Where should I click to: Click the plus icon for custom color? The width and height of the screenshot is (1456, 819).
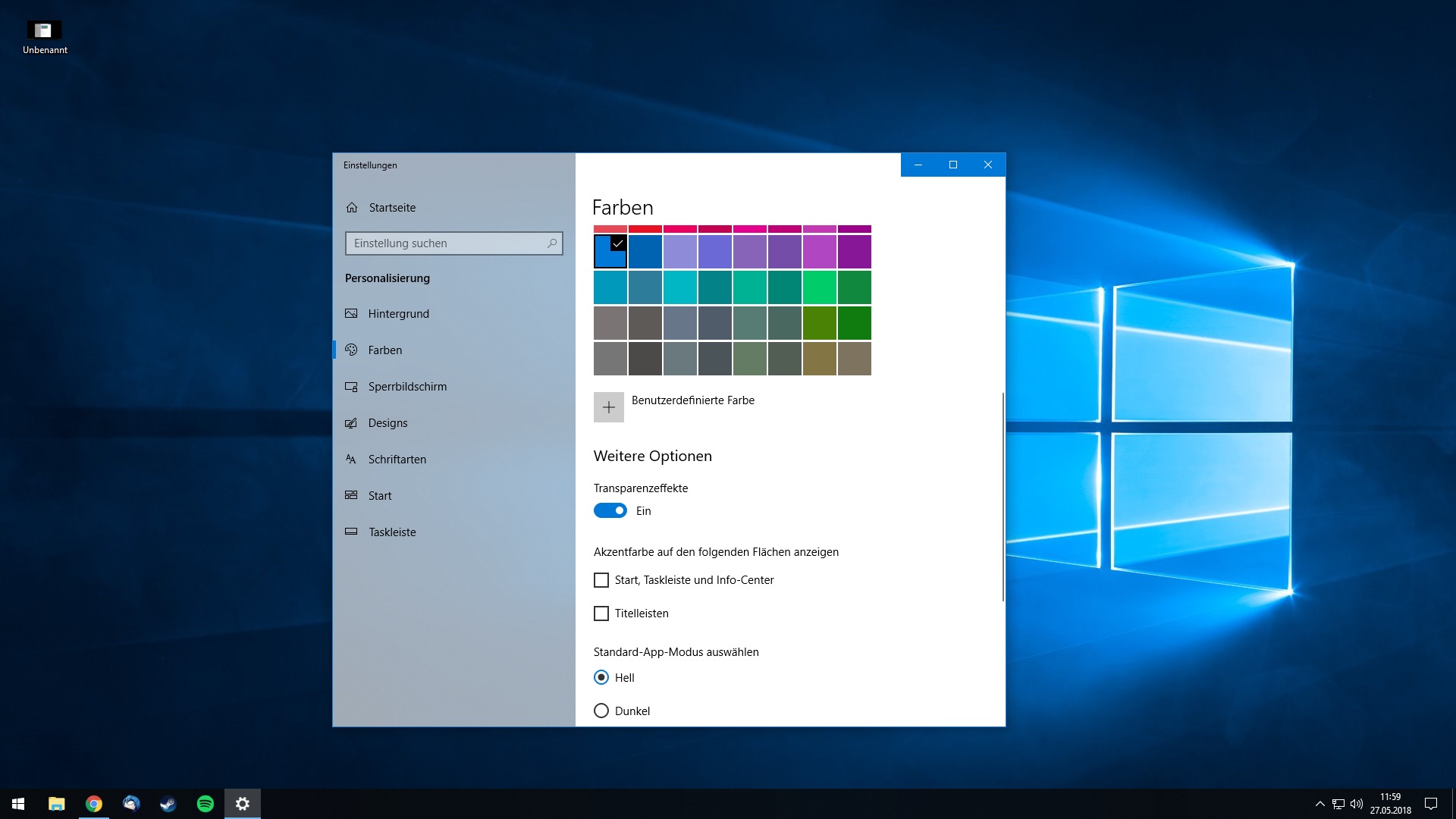coord(608,407)
